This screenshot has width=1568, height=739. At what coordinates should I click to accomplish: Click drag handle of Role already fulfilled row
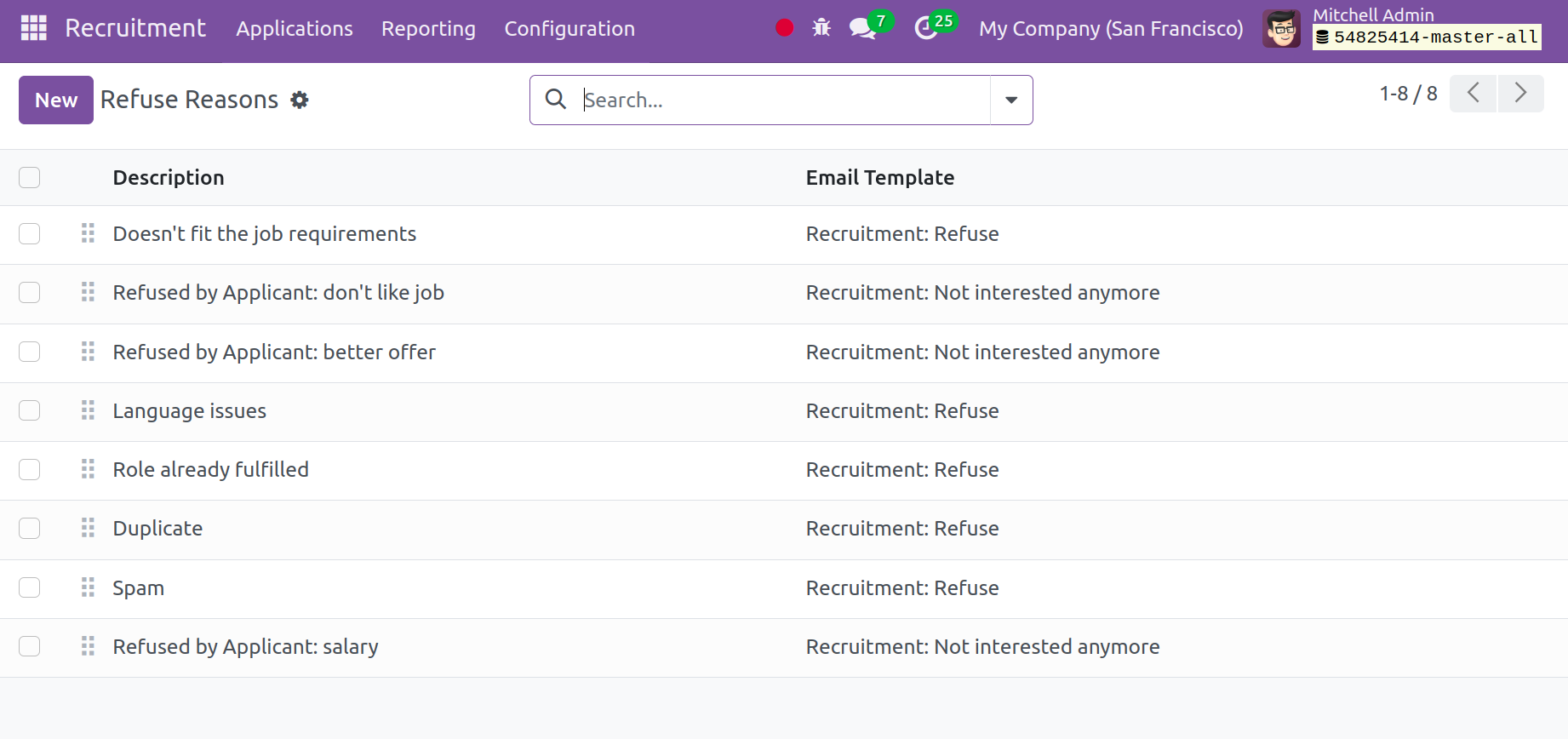(88, 469)
